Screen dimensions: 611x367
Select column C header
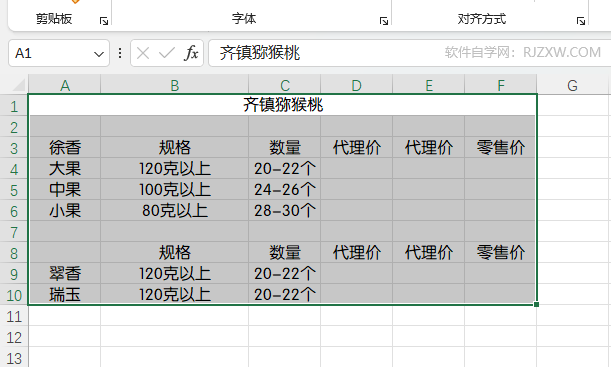[284, 85]
